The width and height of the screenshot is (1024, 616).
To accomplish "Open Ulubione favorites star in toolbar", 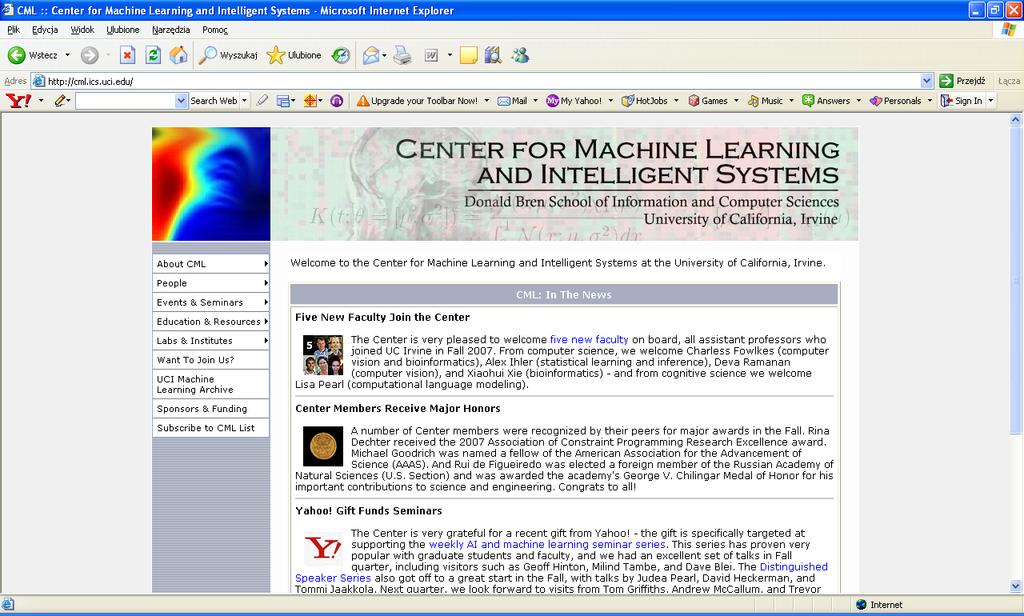I will [294, 56].
